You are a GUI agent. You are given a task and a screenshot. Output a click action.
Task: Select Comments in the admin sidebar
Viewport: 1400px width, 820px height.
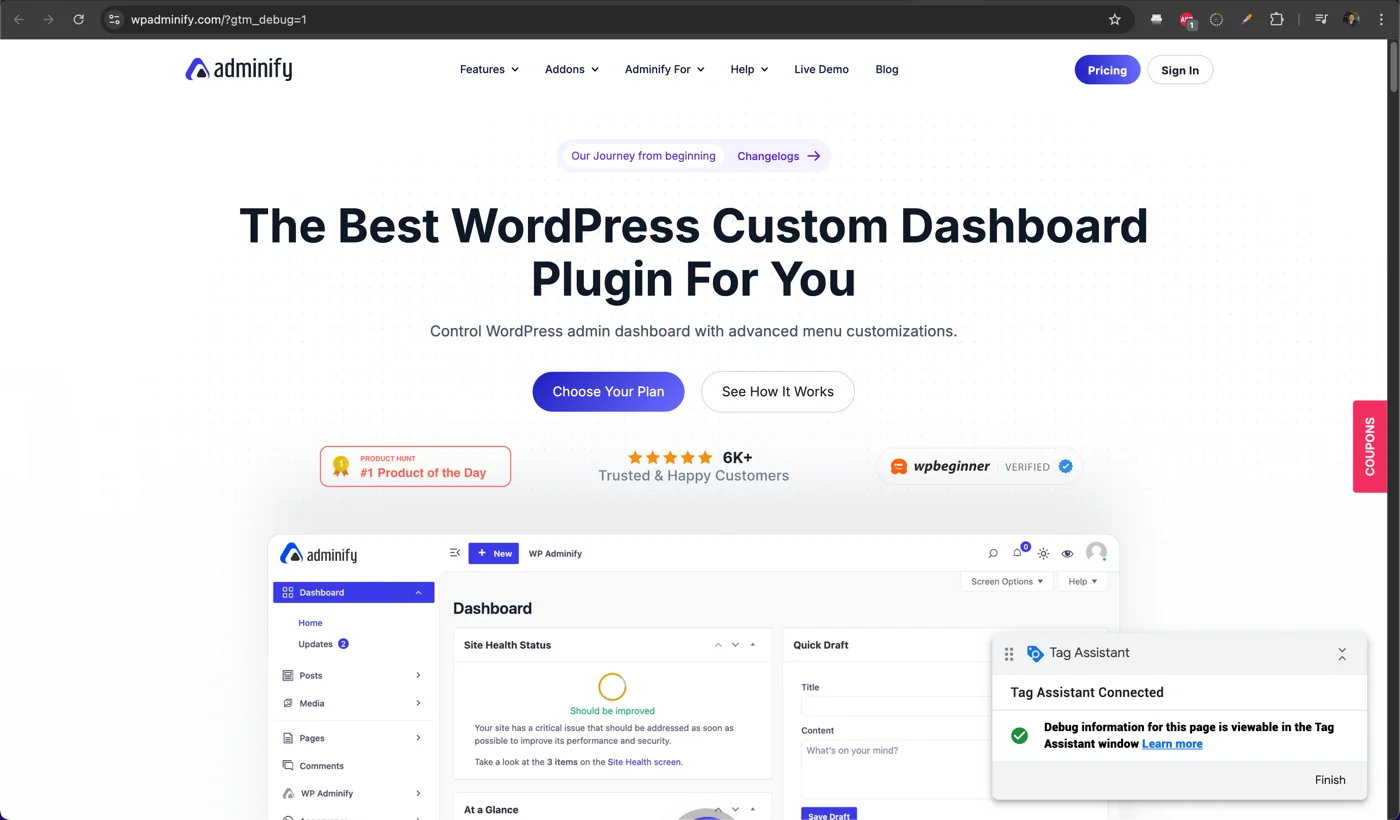320,765
